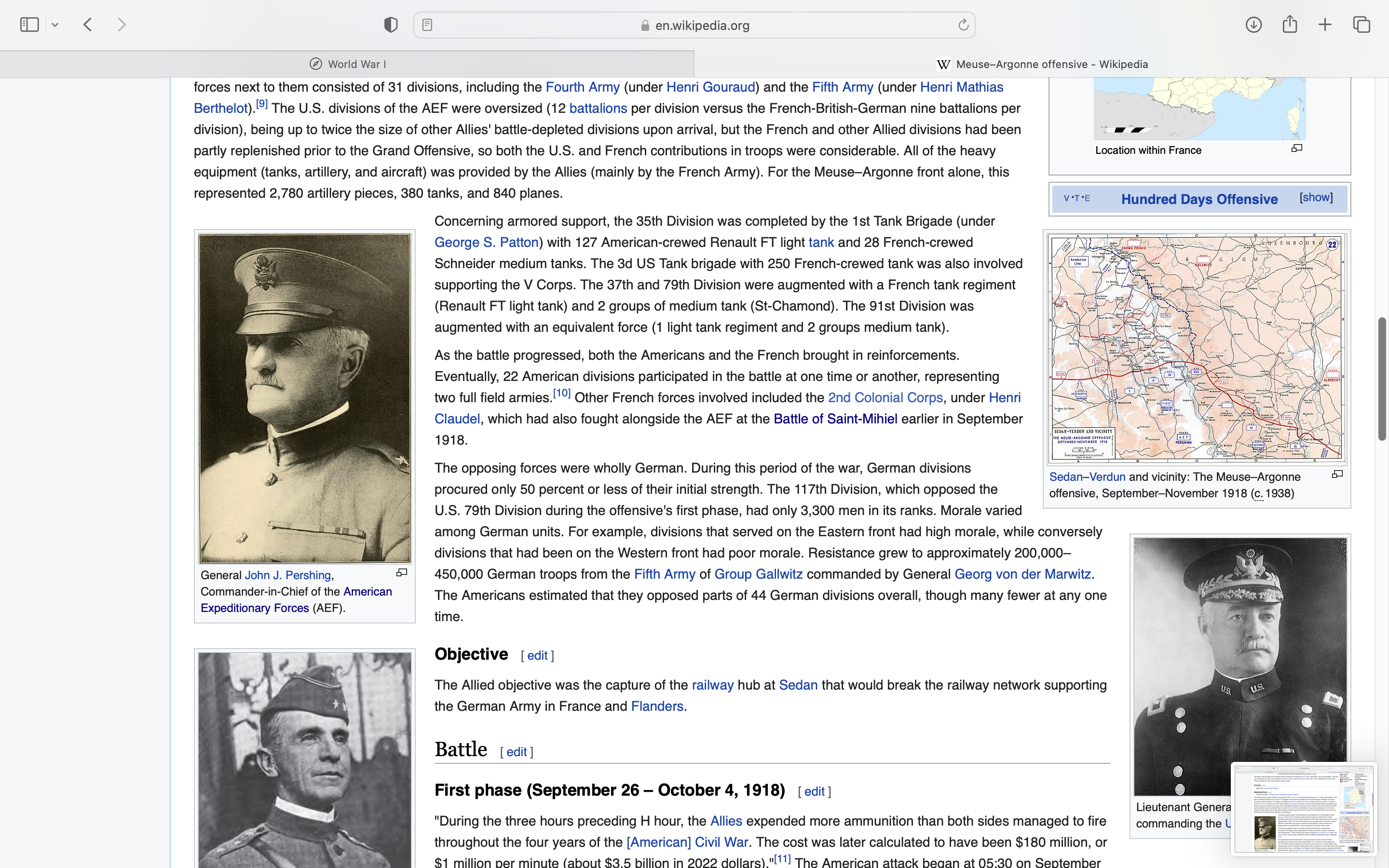Switch to the World War I tab
The height and width of the screenshot is (868, 1389).
pyautogui.click(x=347, y=64)
